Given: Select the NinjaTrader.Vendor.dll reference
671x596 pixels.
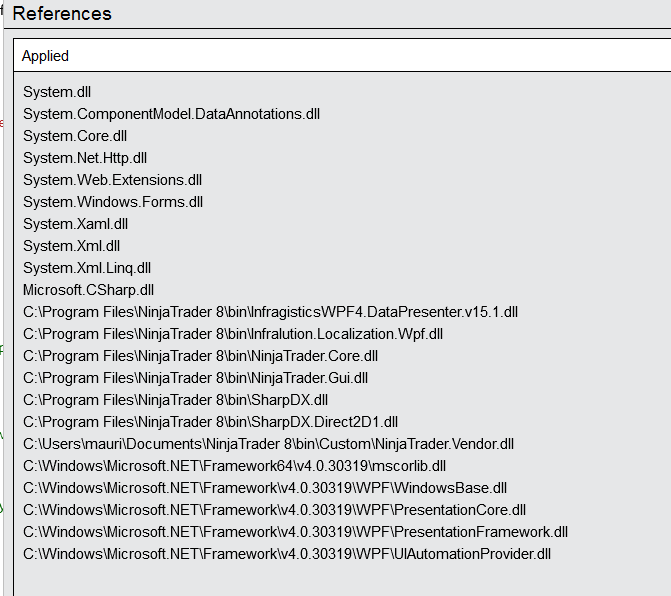Looking at the screenshot, I should coord(268,444).
